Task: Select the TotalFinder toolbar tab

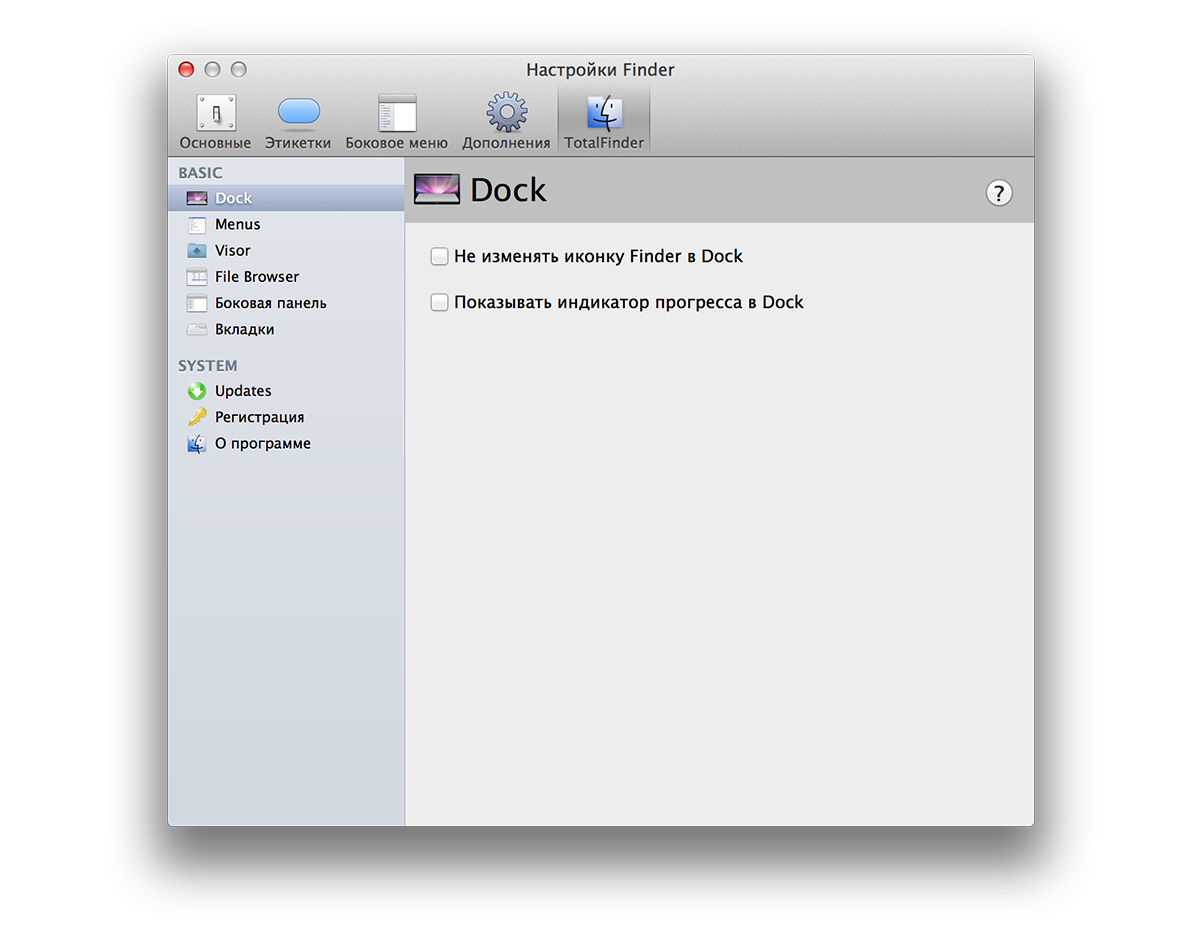Action: 604,122
